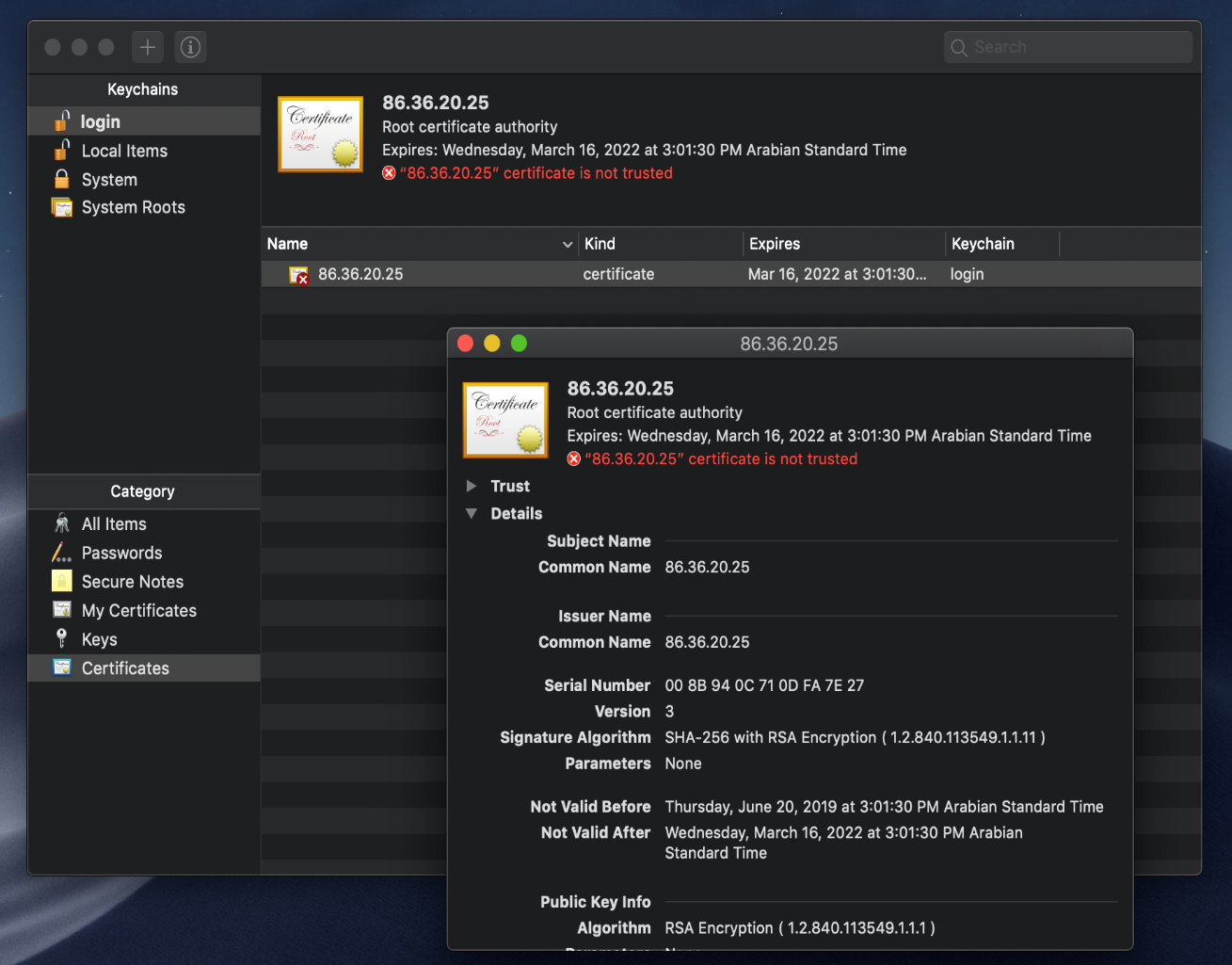This screenshot has width=1232, height=965.
Task: Click the open padlock icon beside login
Action: 62,121
